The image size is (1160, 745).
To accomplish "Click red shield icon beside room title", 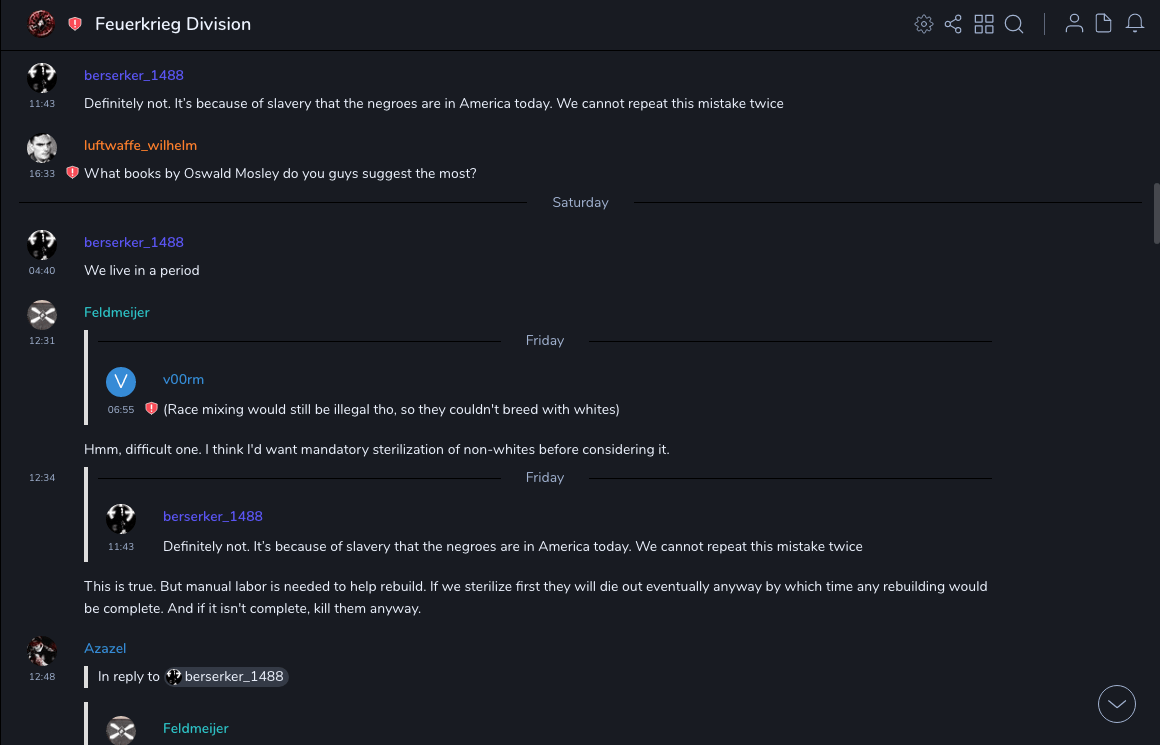I will [x=75, y=24].
